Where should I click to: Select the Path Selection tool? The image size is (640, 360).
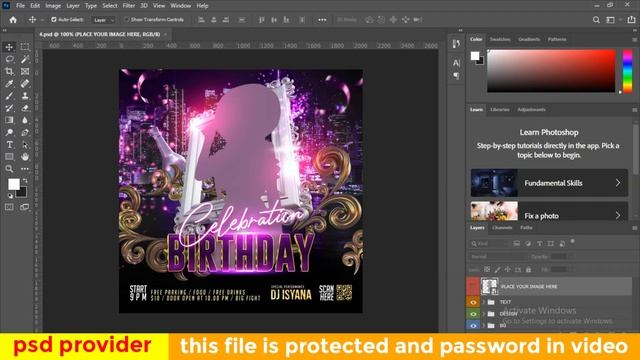tap(25, 144)
